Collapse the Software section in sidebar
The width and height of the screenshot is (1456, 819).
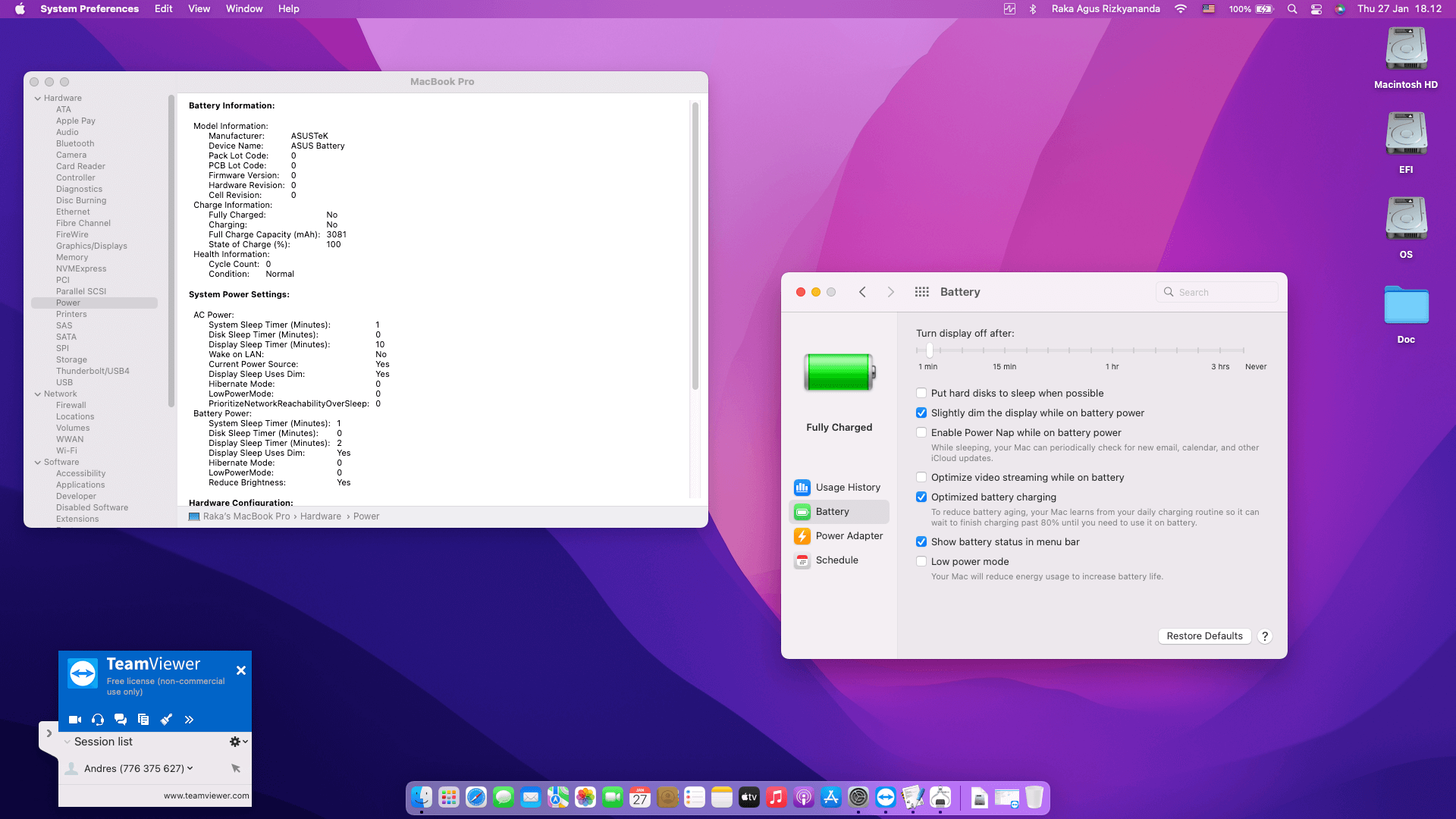(38, 462)
